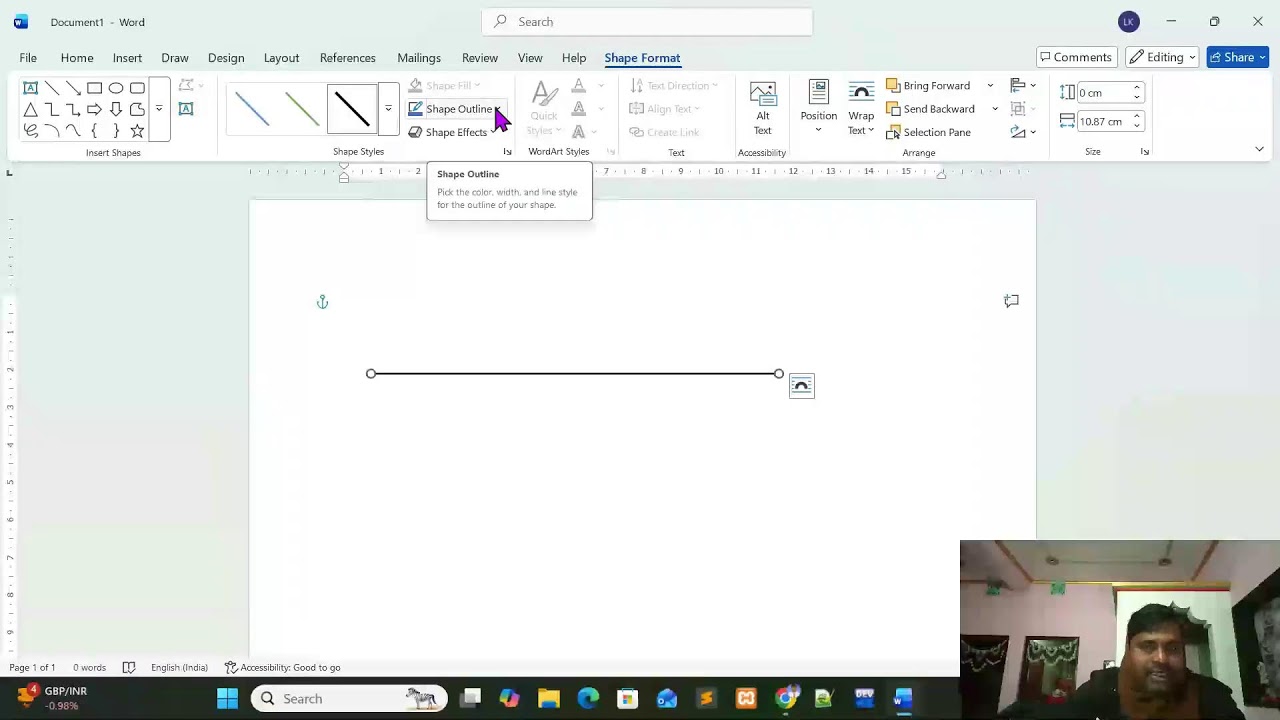This screenshot has height=720, width=1280.
Task: Click the Send Backward button
Action: point(930,109)
